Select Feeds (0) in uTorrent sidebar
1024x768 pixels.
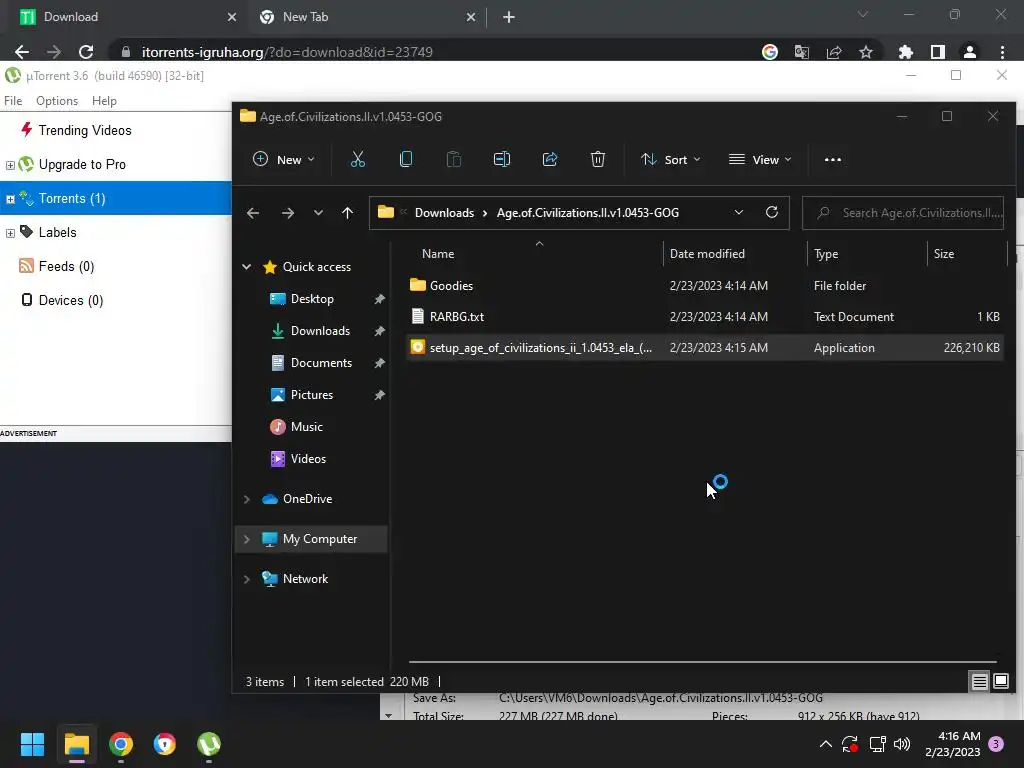(66, 266)
